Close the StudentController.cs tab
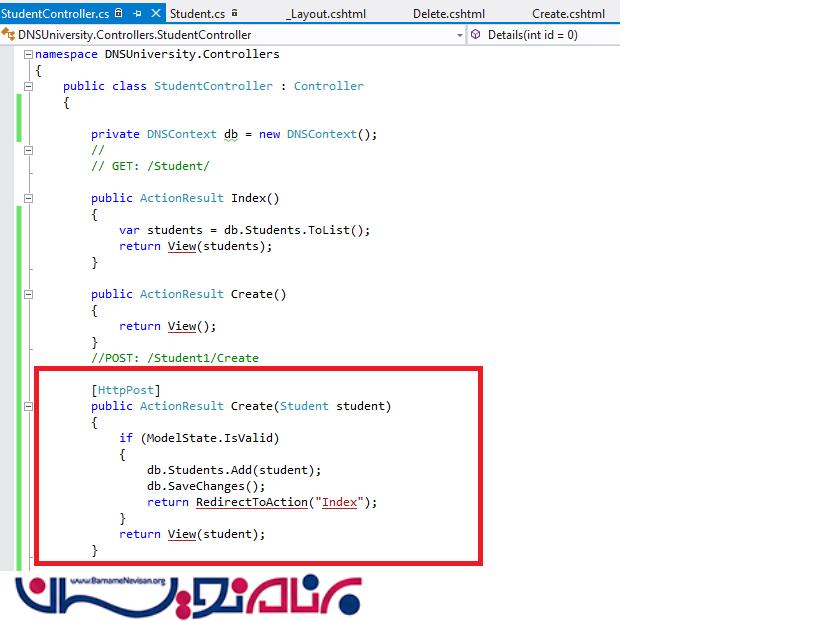The height and width of the screenshot is (621, 819). [155, 14]
